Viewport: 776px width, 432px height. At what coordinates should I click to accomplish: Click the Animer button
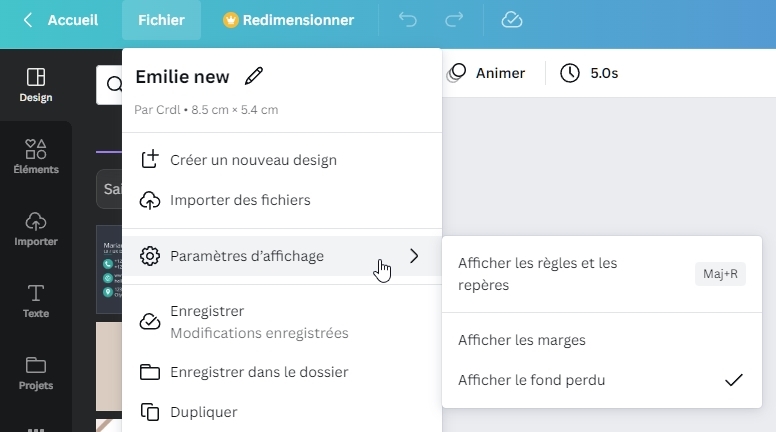click(x=485, y=73)
